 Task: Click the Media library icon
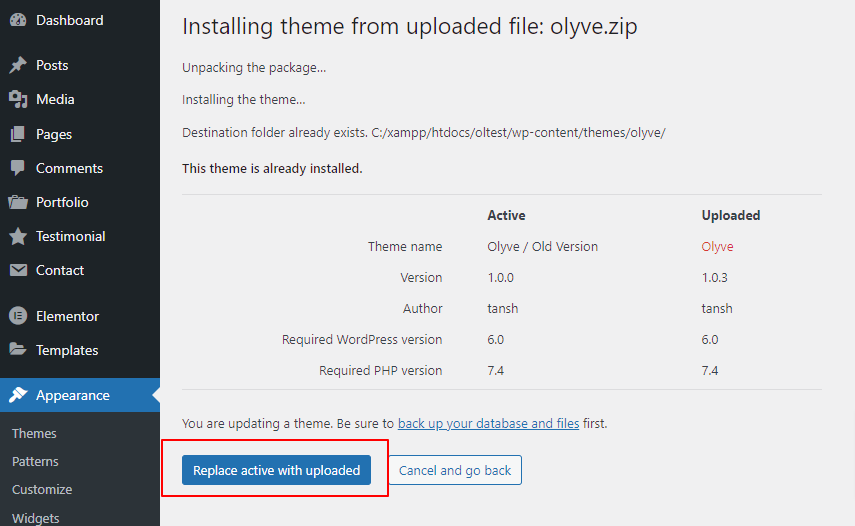[18, 99]
